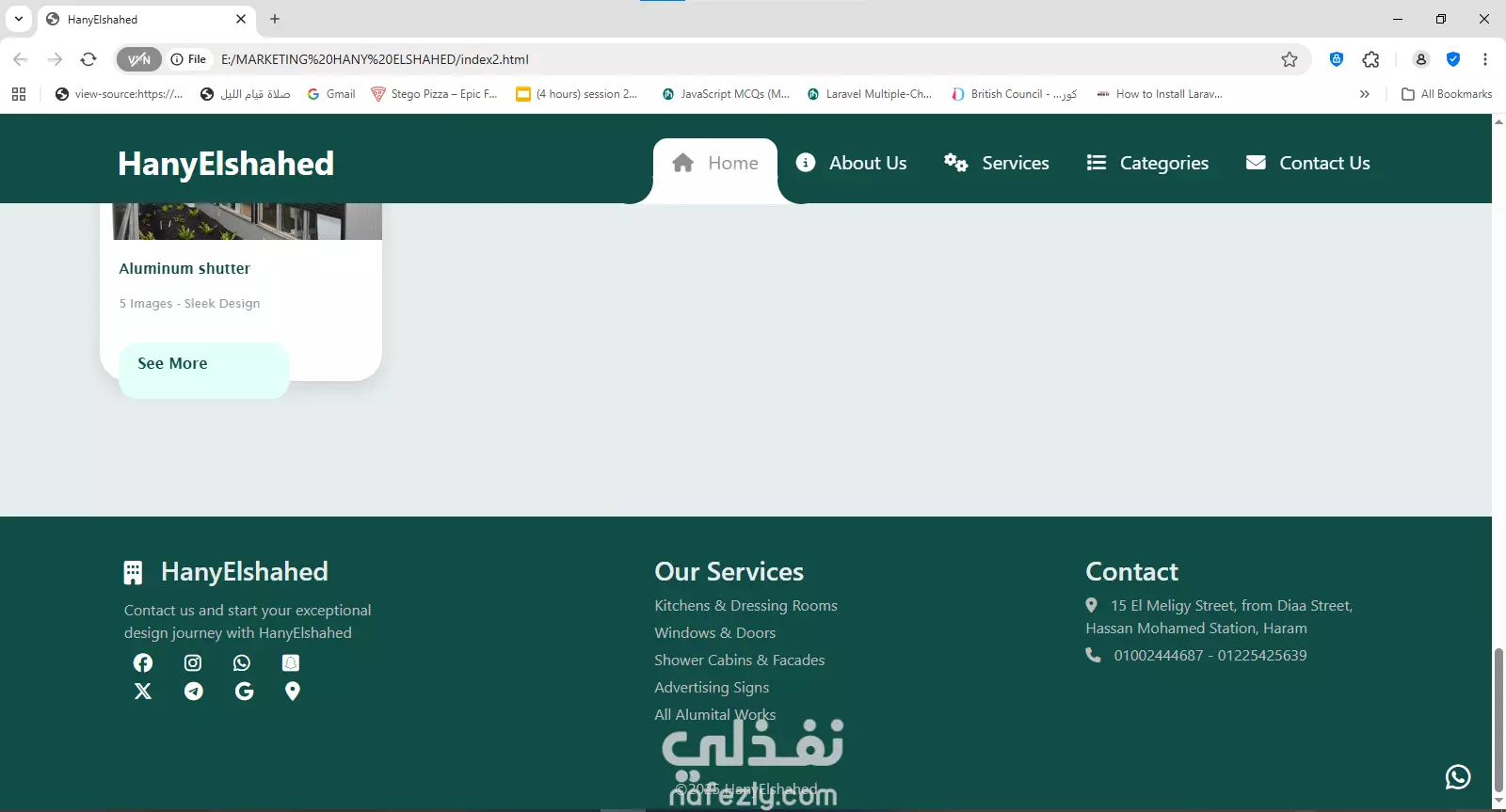The width and height of the screenshot is (1506, 812).
Task: Open the Extensions puzzle icon
Action: coord(1371,59)
